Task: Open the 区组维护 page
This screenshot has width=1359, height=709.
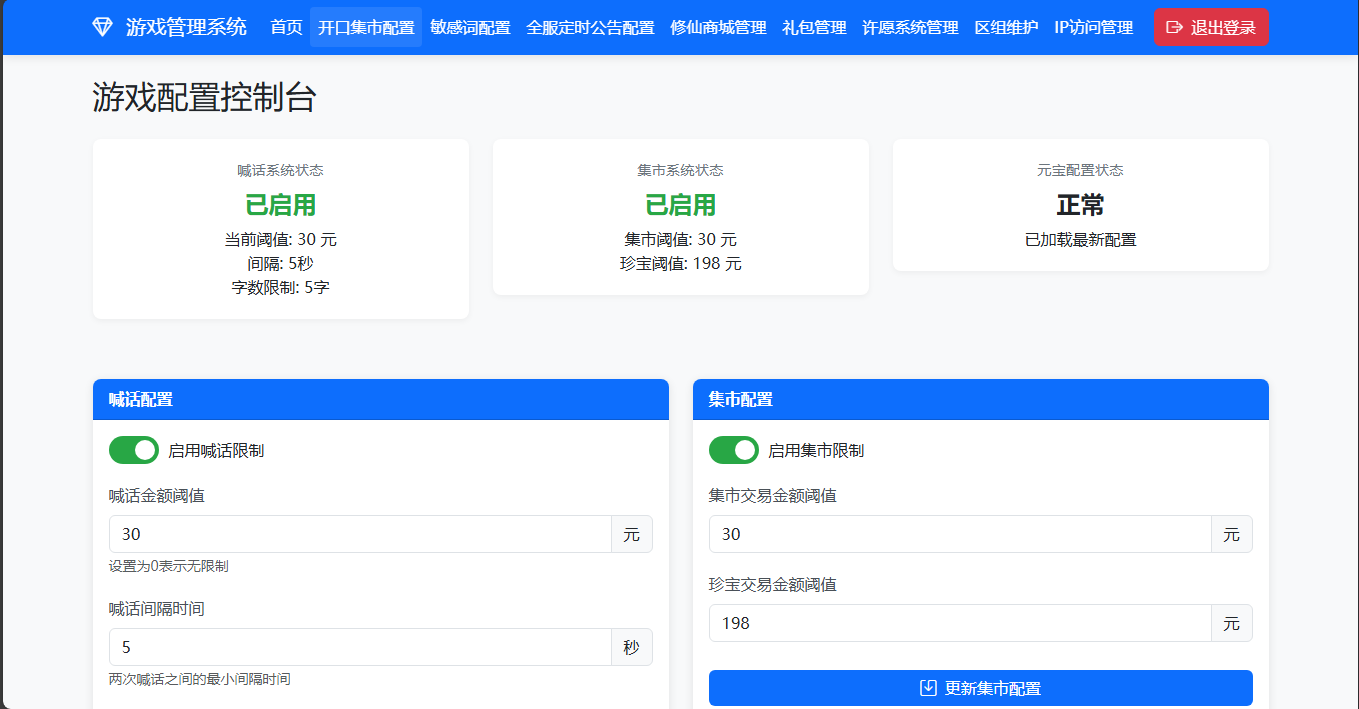Action: [x=1005, y=27]
